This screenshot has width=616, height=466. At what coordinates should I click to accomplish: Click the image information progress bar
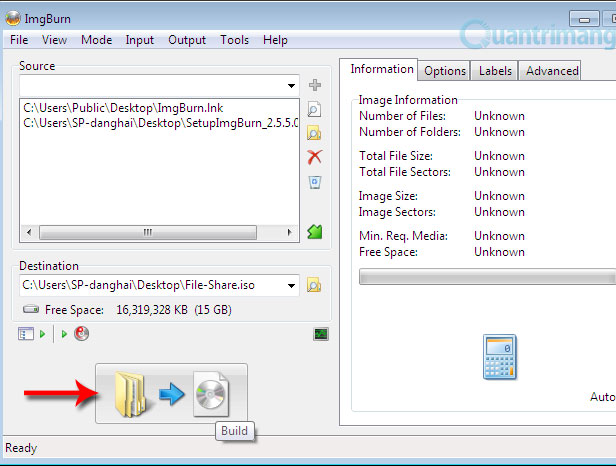pyautogui.click(x=488, y=277)
